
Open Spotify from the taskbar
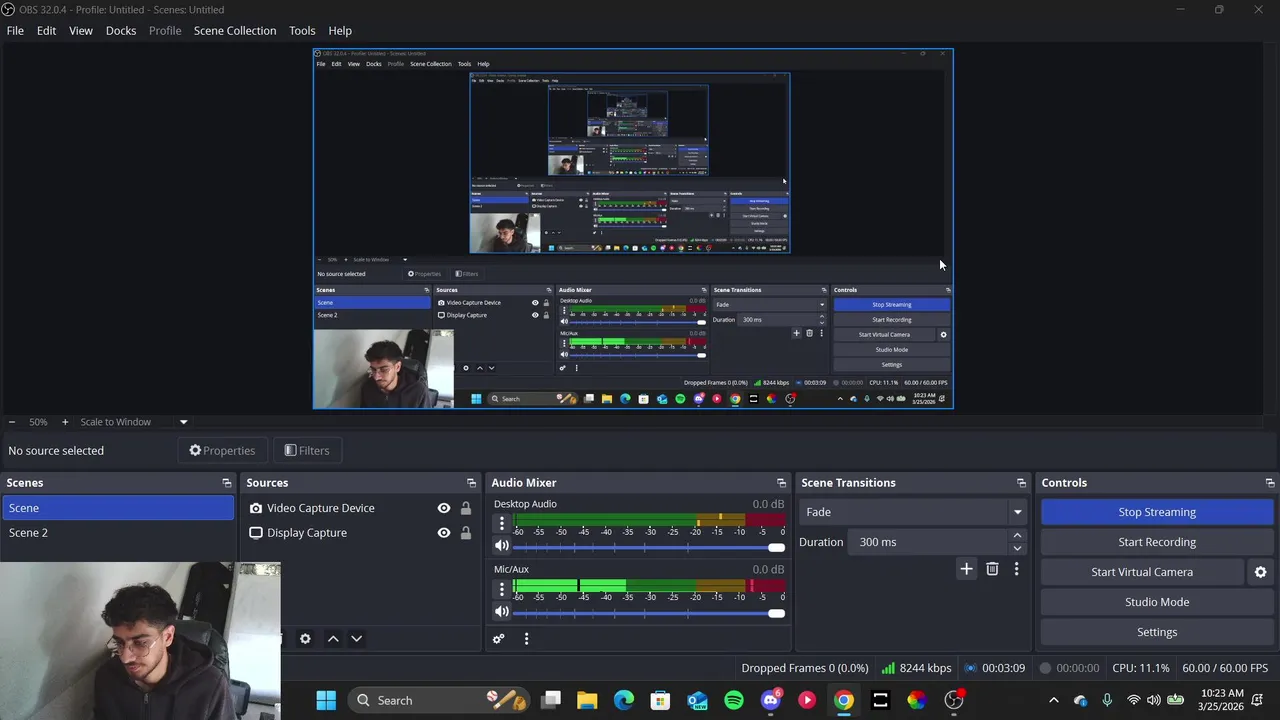(734, 700)
